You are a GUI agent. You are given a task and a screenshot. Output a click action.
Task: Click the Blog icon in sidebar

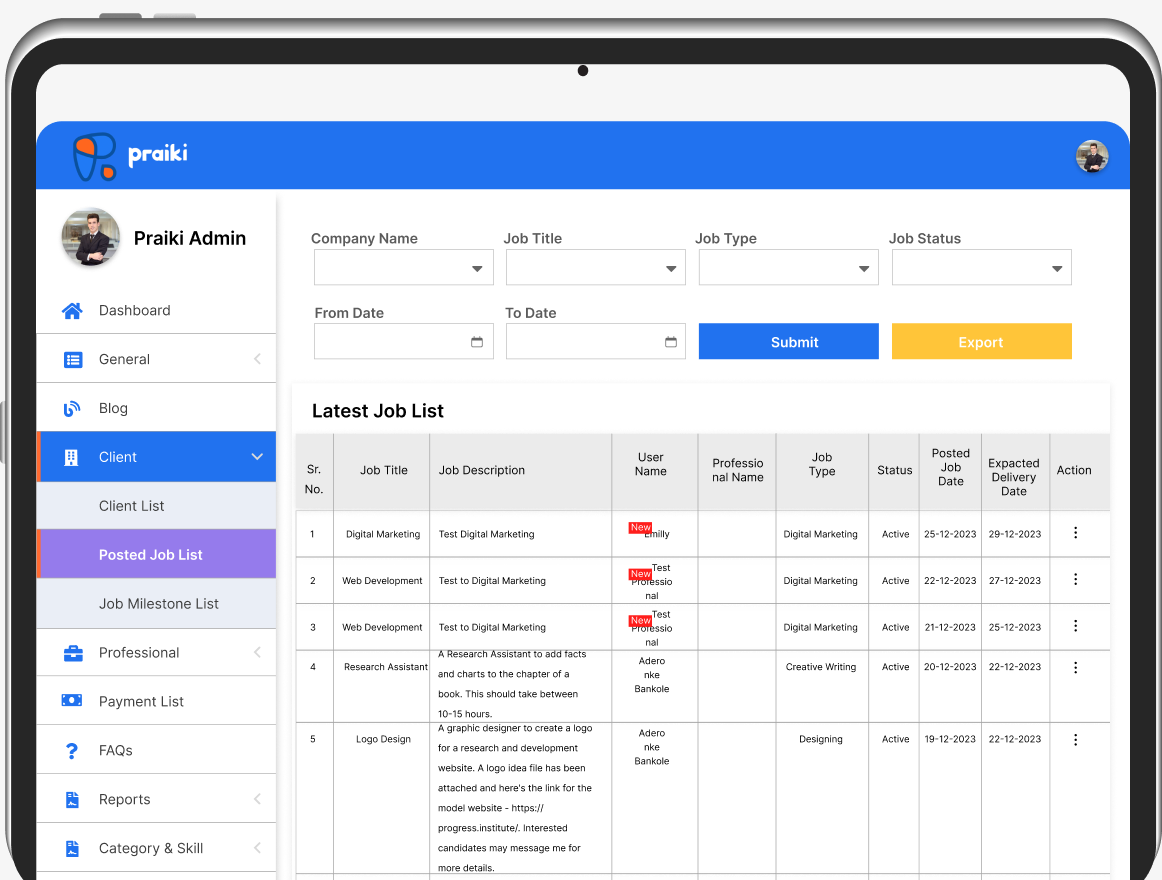[x=72, y=408]
